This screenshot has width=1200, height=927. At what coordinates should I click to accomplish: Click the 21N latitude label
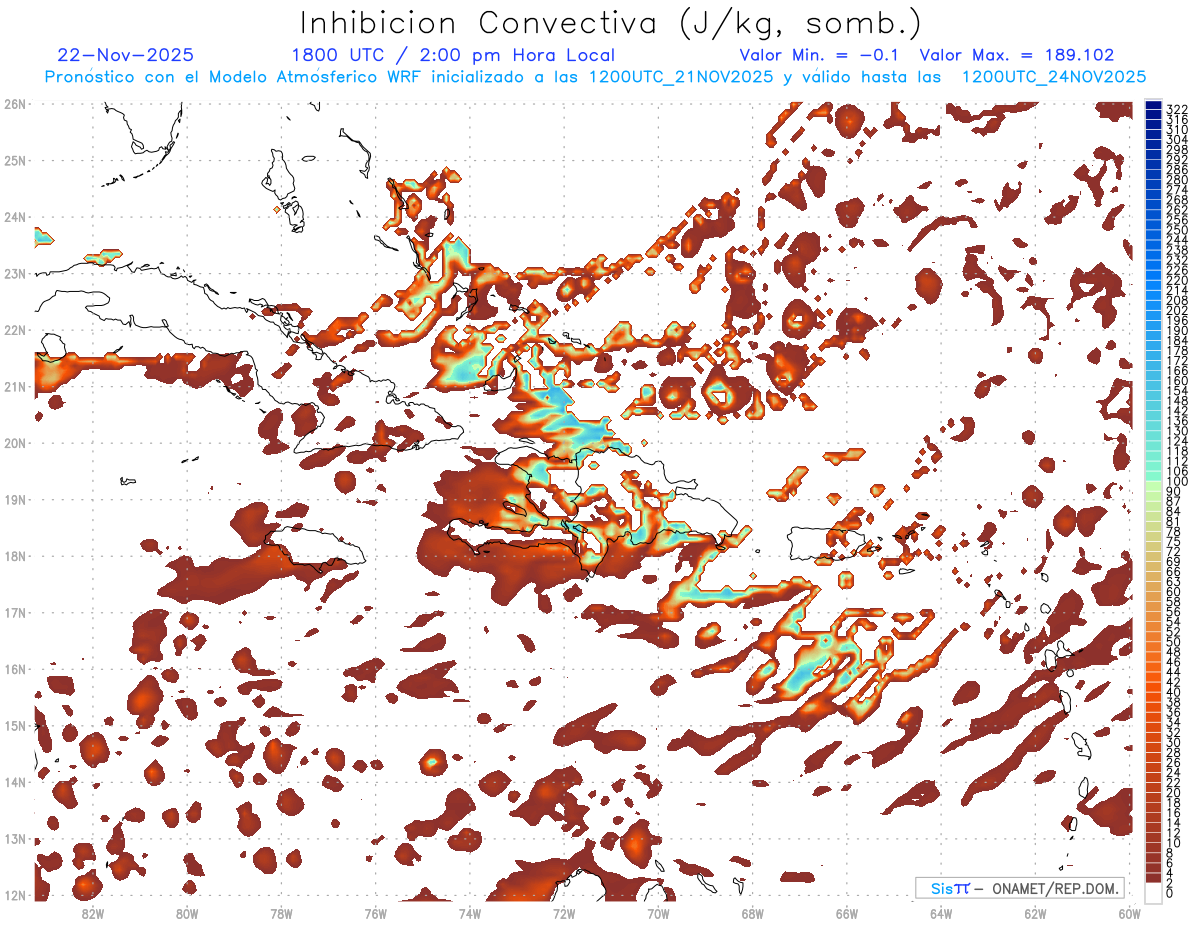click(x=15, y=386)
